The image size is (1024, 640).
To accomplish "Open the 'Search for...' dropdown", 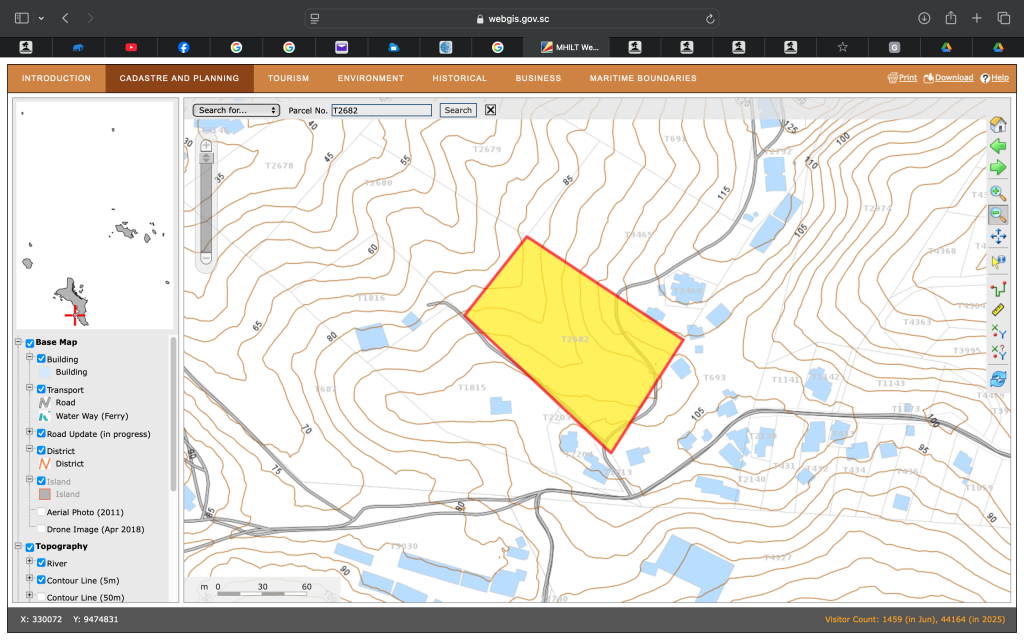I will (236, 110).
